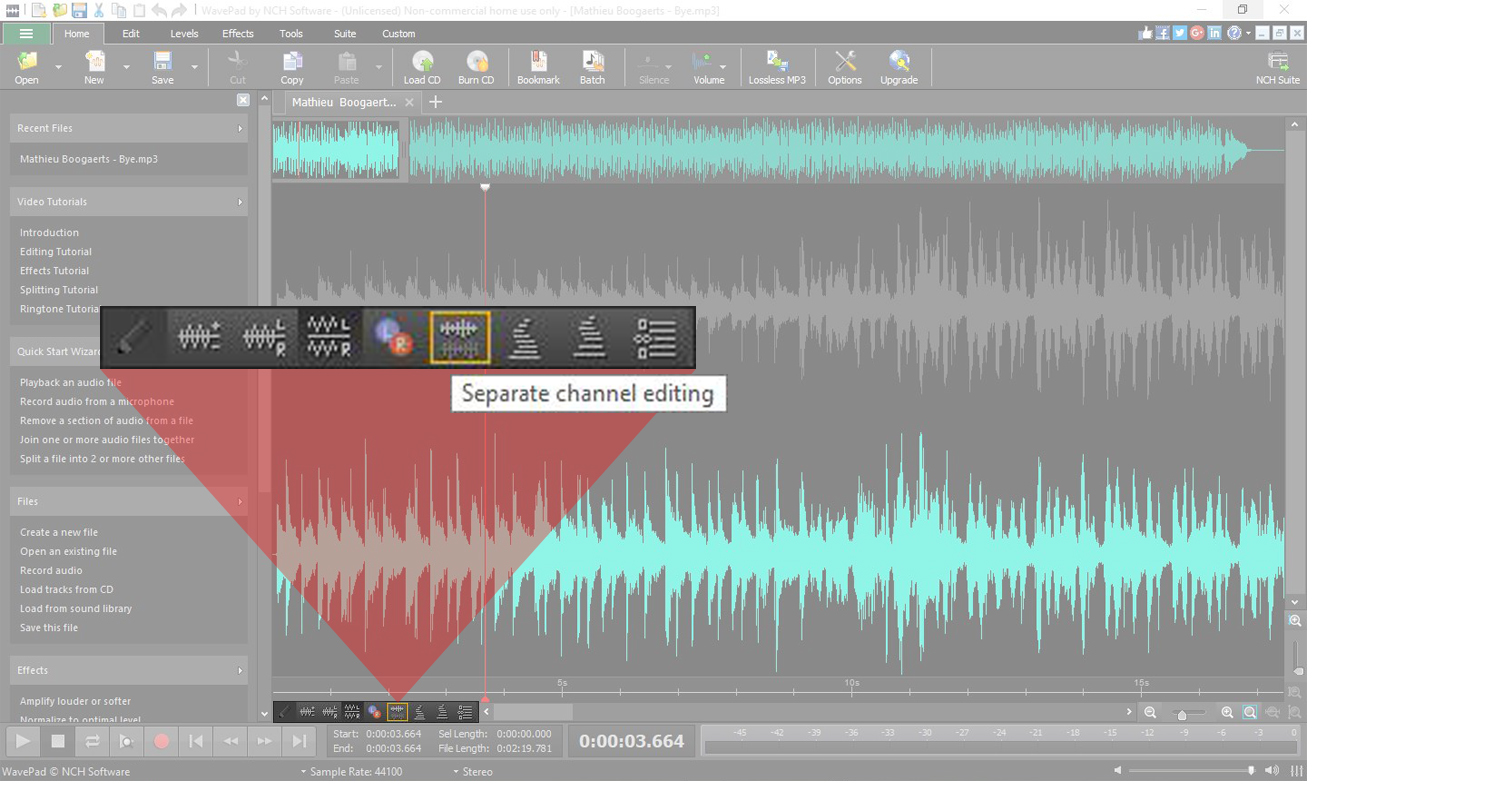Open the Tools menu tab
Image resolution: width=1500 pixels, height=800 pixels.
[x=291, y=33]
